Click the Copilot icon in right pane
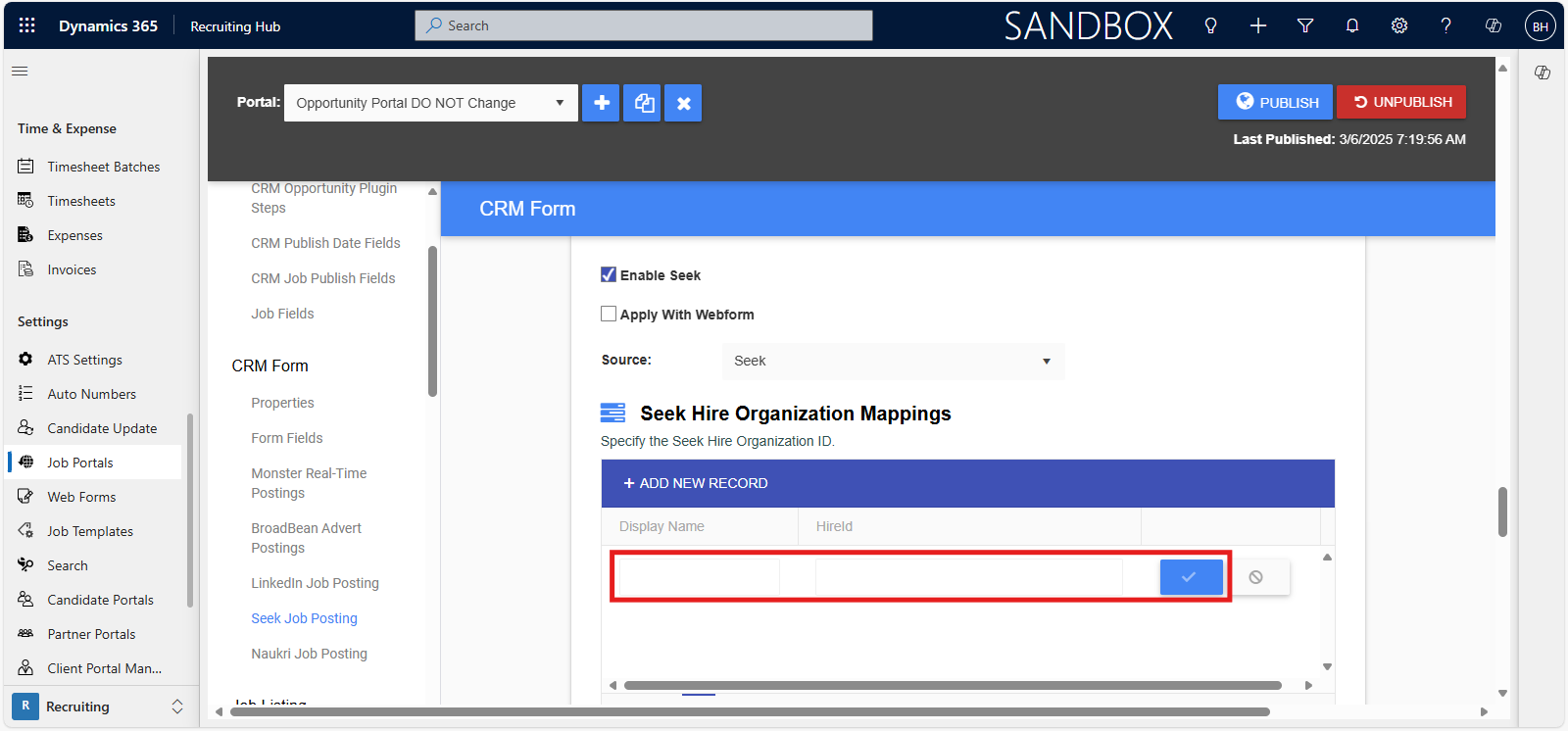This screenshot has height=731, width=1568. 1543,73
